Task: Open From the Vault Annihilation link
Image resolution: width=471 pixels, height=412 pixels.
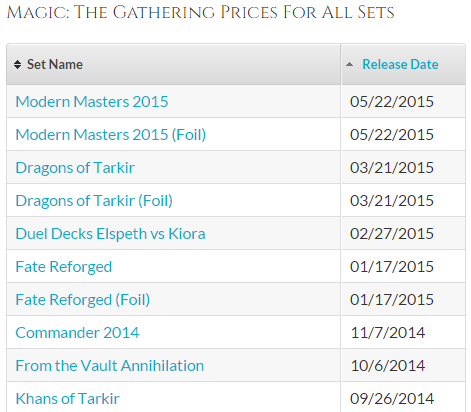Action: click(110, 365)
